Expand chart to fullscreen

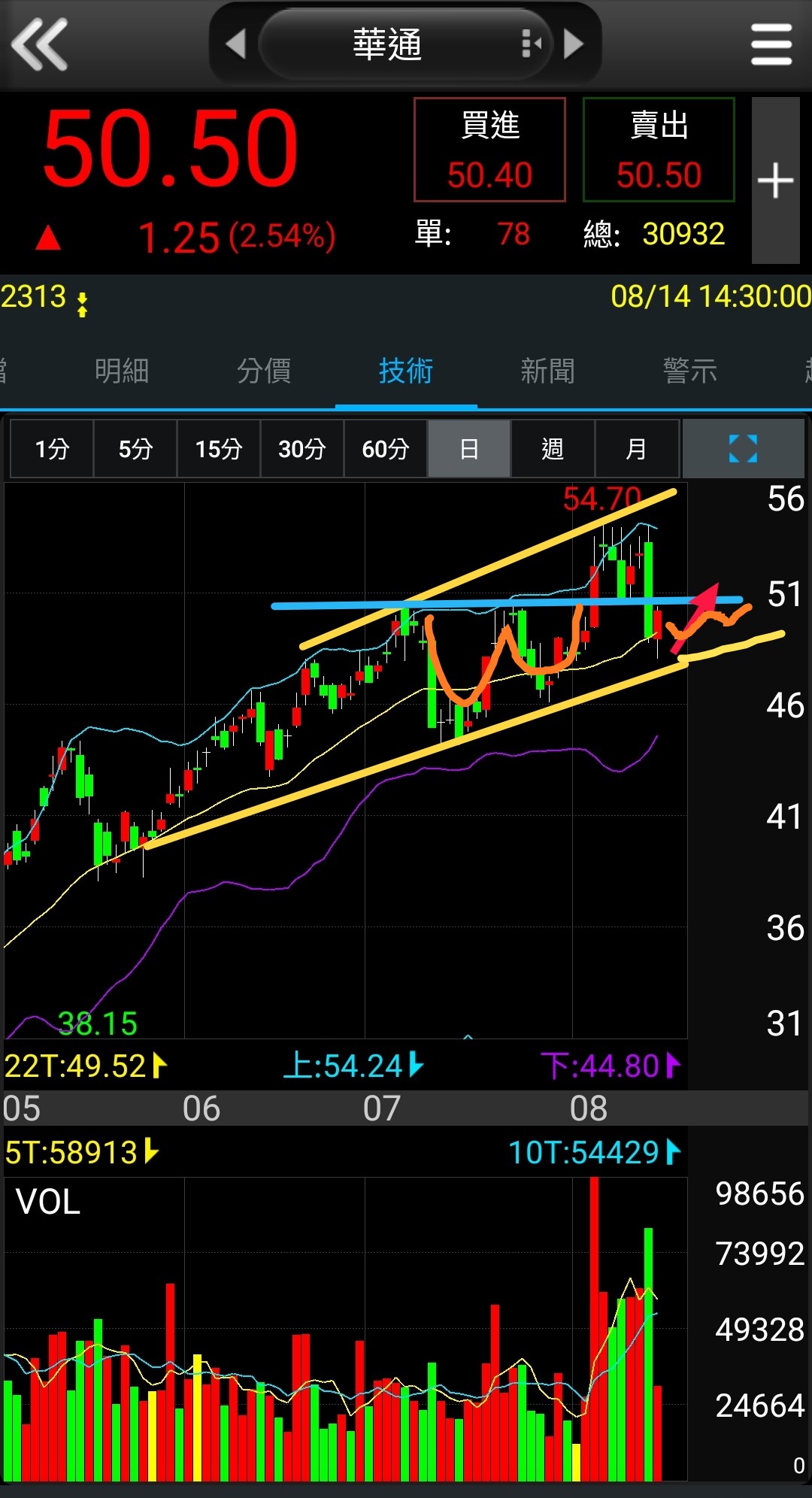(x=743, y=449)
